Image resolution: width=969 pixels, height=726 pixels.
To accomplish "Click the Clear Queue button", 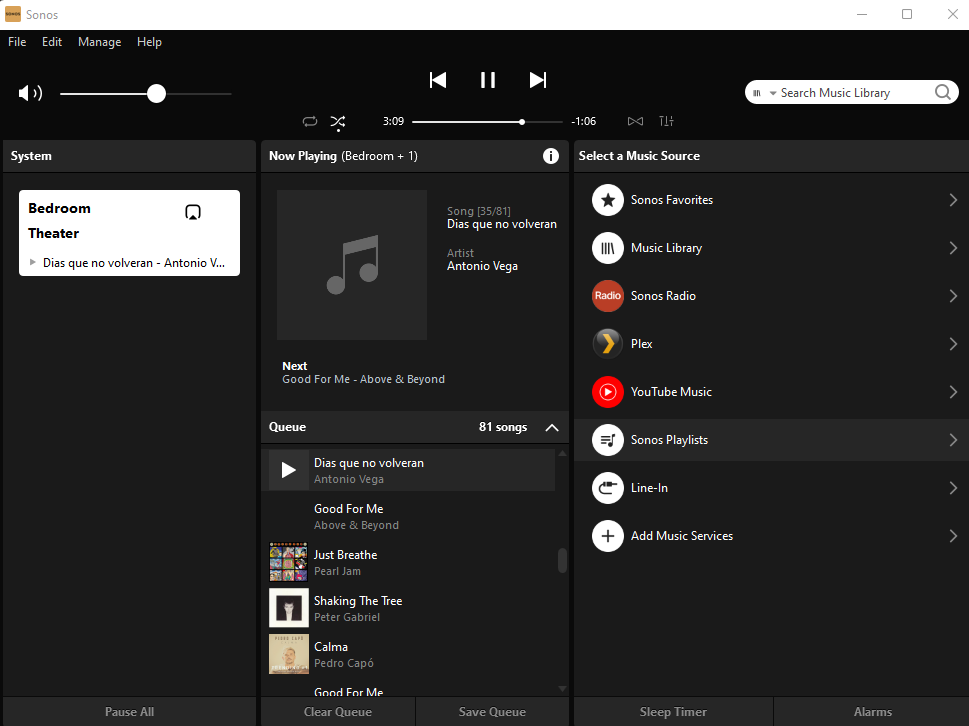I will click(338, 712).
